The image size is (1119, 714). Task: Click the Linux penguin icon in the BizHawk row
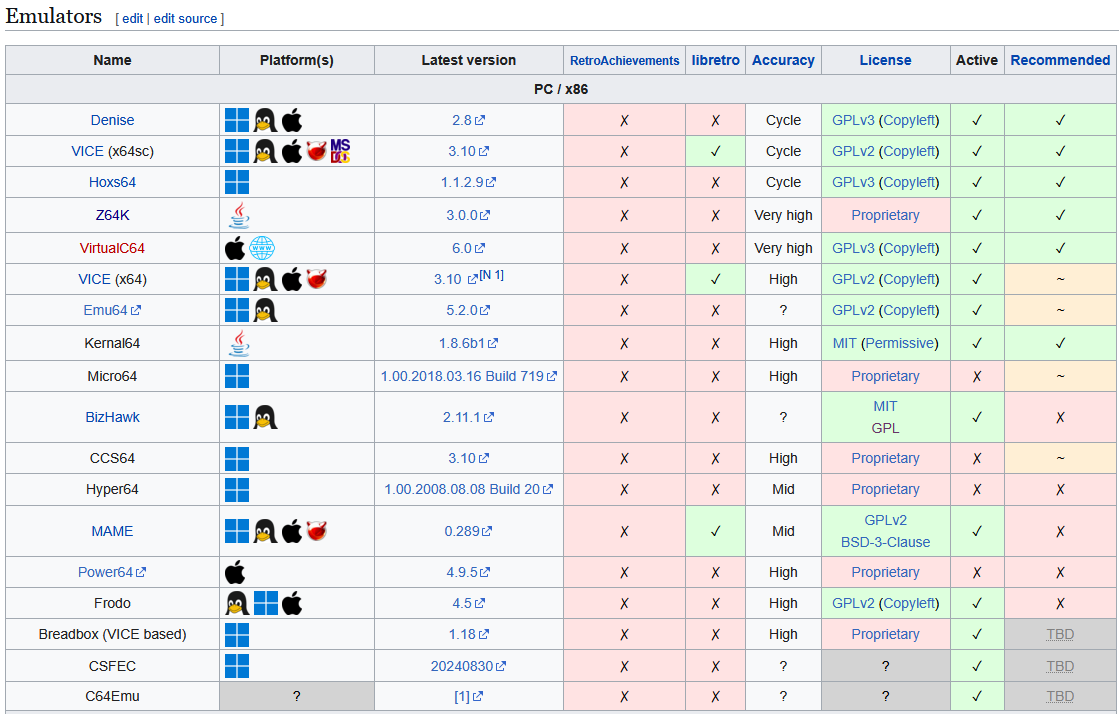[x=265, y=417]
